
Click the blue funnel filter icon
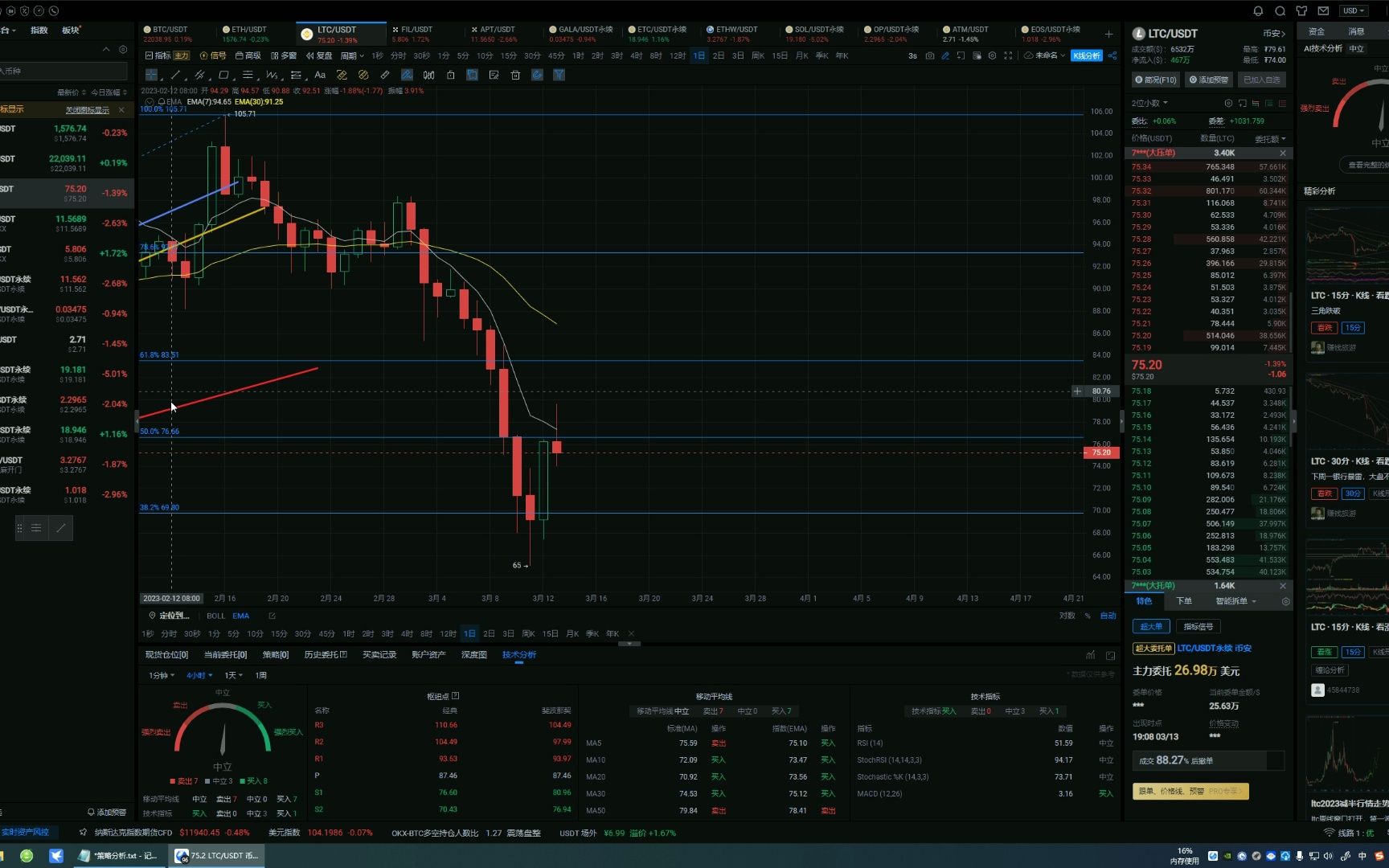click(x=559, y=75)
